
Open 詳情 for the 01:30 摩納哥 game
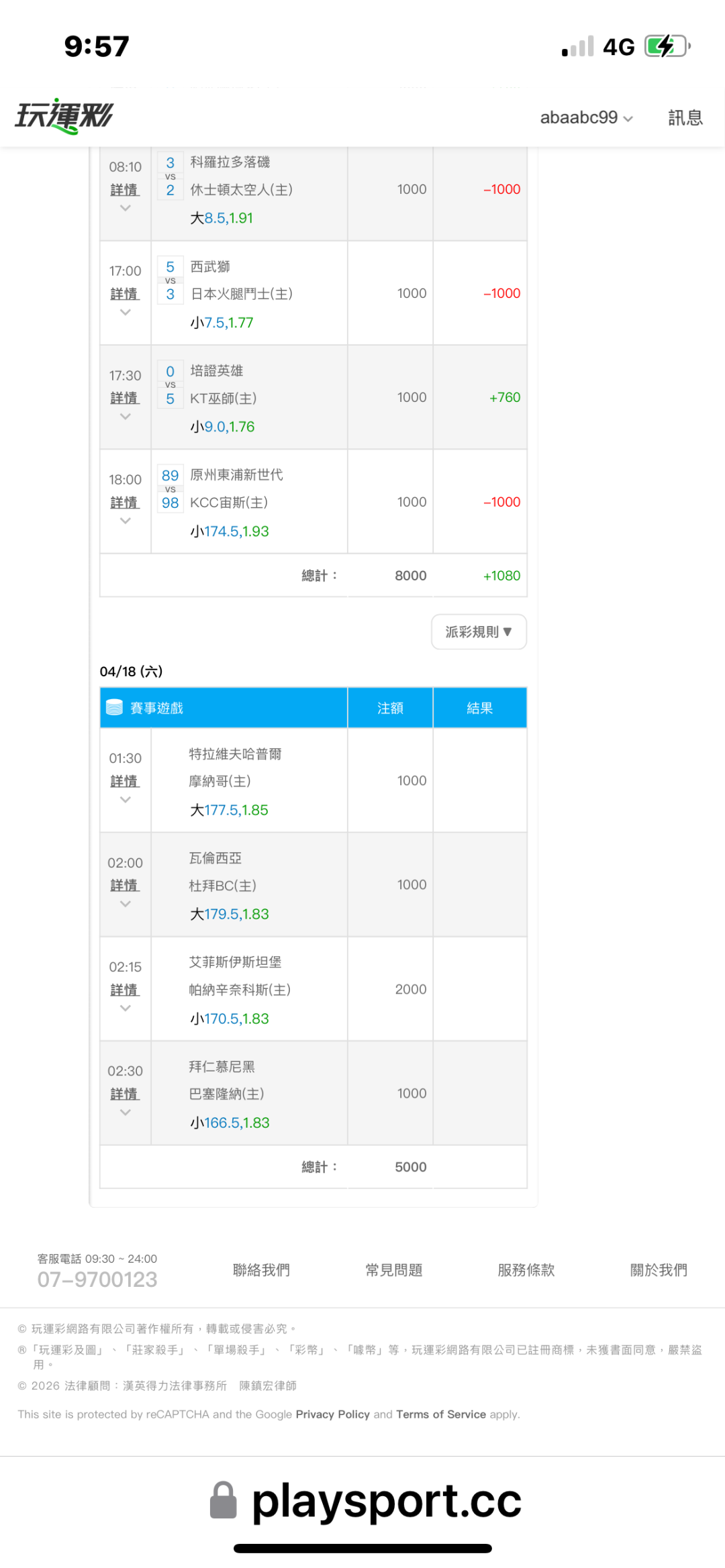tap(125, 782)
